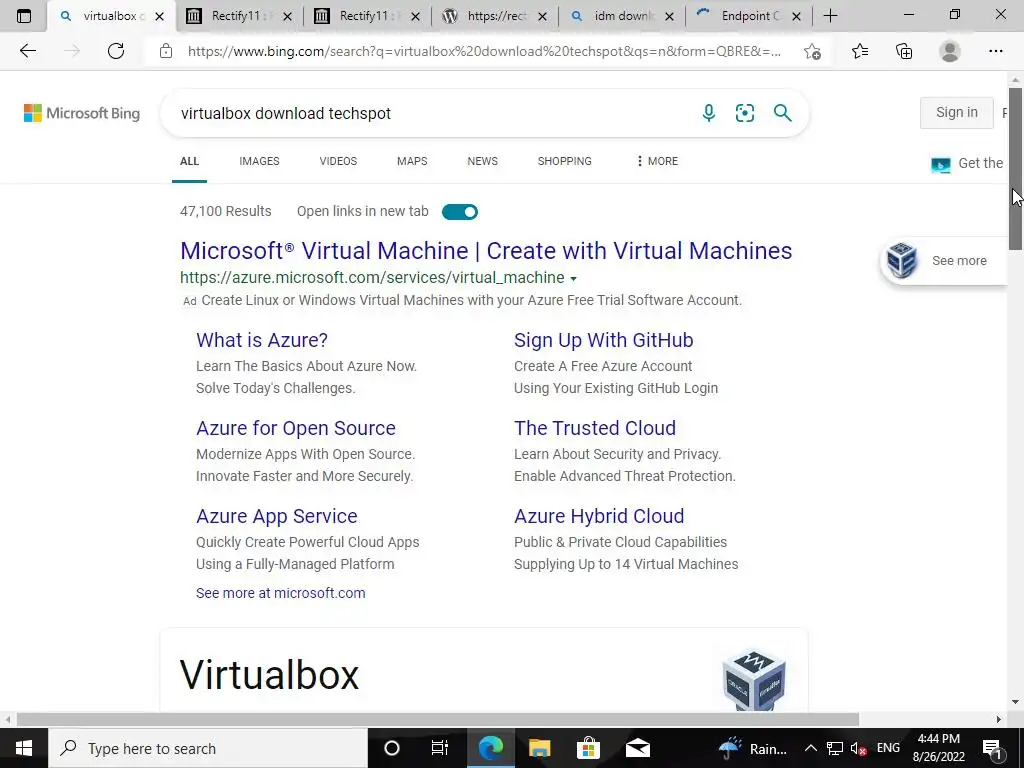Open Azure Hybrid Cloud link

pyautogui.click(x=599, y=517)
